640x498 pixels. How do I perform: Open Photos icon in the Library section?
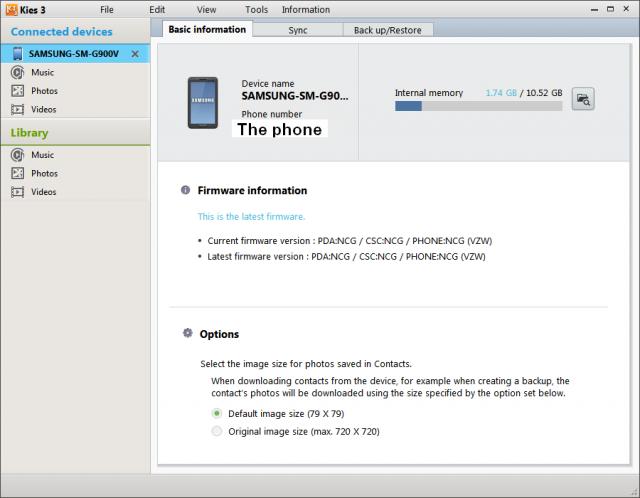pos(18,173)
